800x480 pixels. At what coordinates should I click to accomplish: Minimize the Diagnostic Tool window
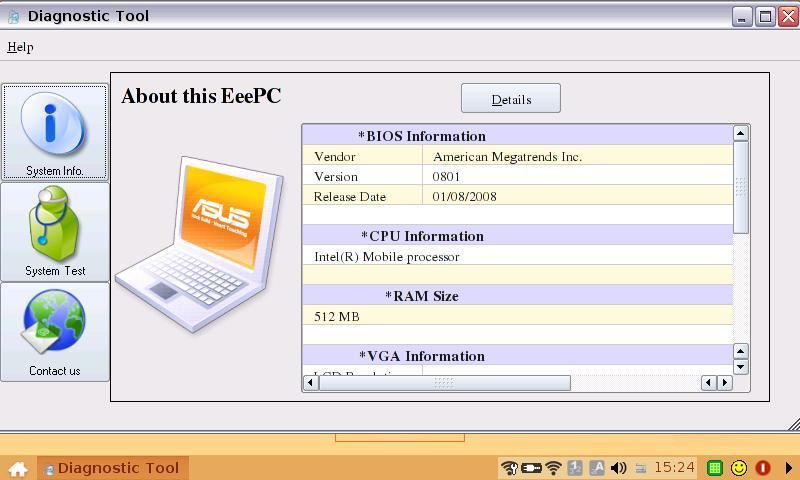tap(742, 17)
